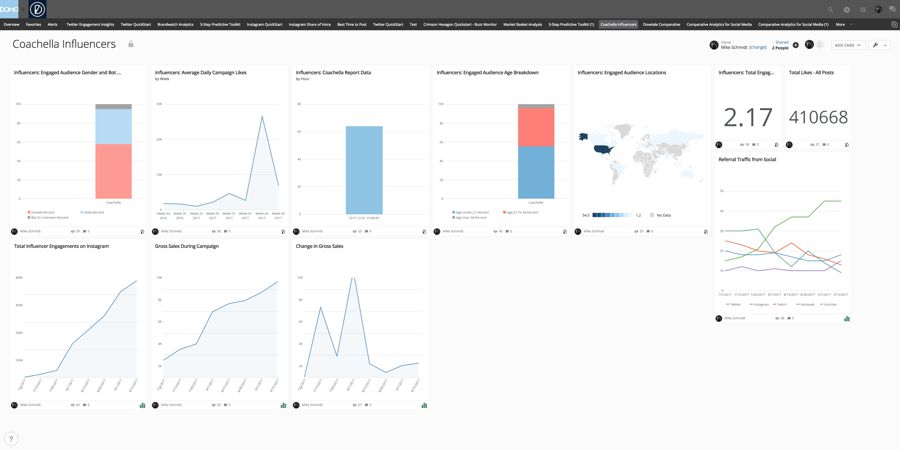The height and width of the screenshot is (450, 900).
Task: Click the shared user avatar next to plus
Action: (x=809, y=44)
